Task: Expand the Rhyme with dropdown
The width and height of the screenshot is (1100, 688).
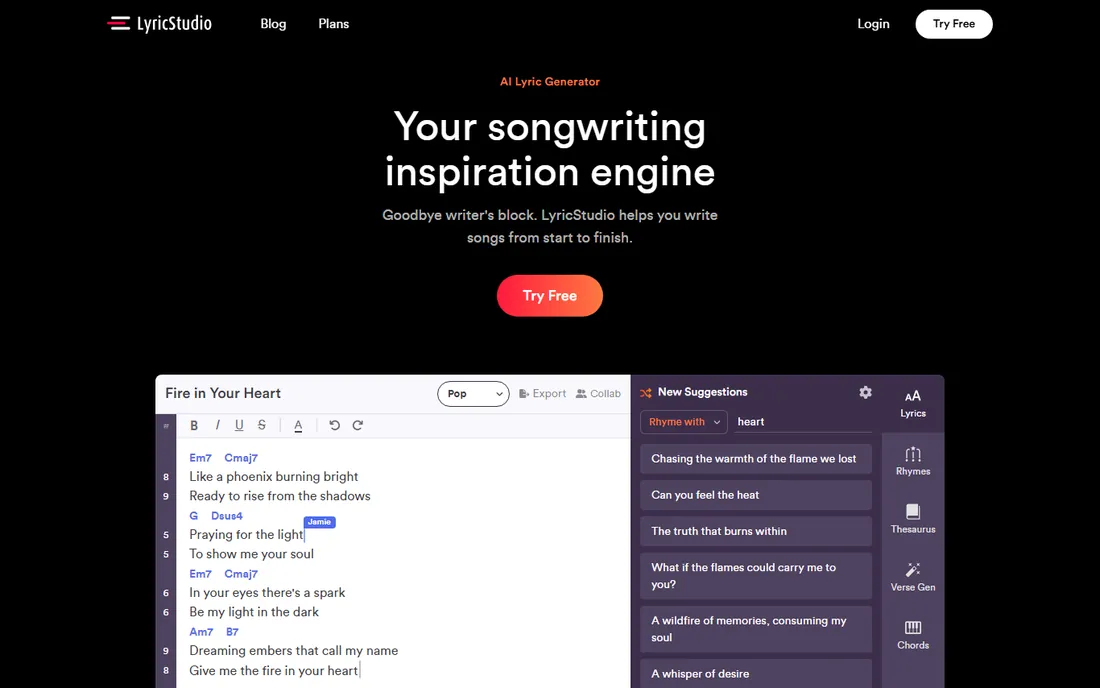Action: (683, 421)
